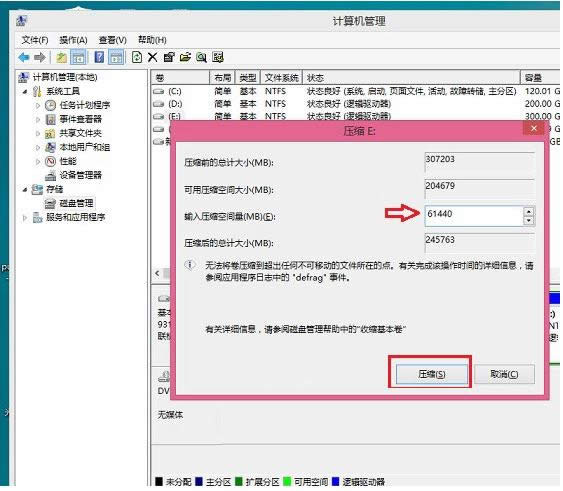Close the 压缩 E: dialog
The width and height of the screenshot is (563, 491).
click(534, 128)
